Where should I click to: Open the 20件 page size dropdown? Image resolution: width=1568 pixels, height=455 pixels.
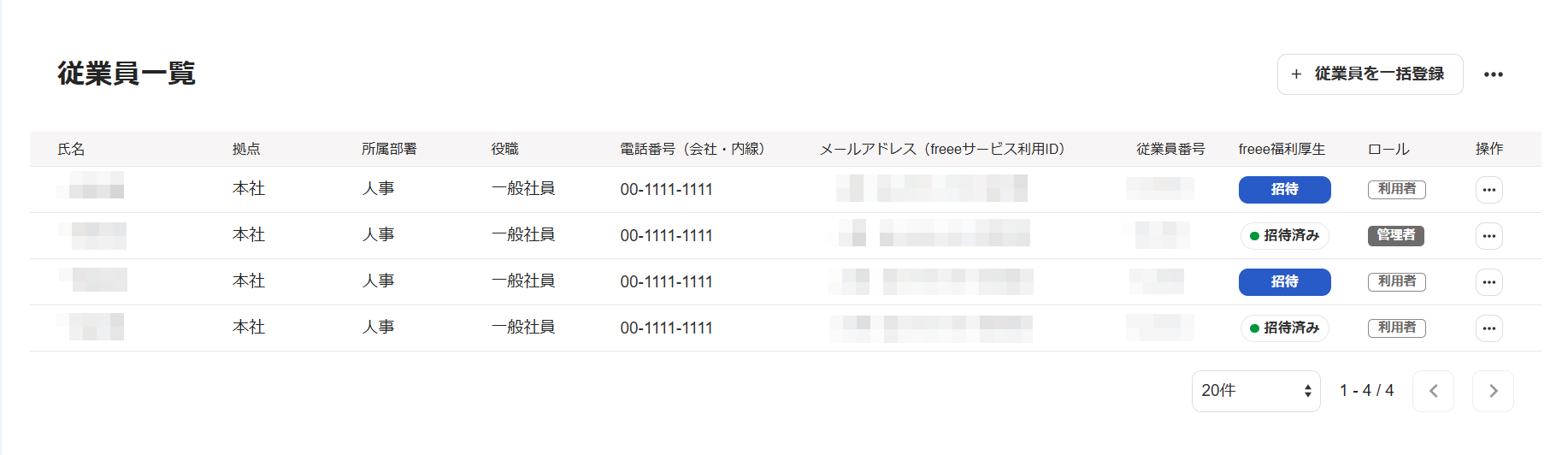click(1256, 391)
